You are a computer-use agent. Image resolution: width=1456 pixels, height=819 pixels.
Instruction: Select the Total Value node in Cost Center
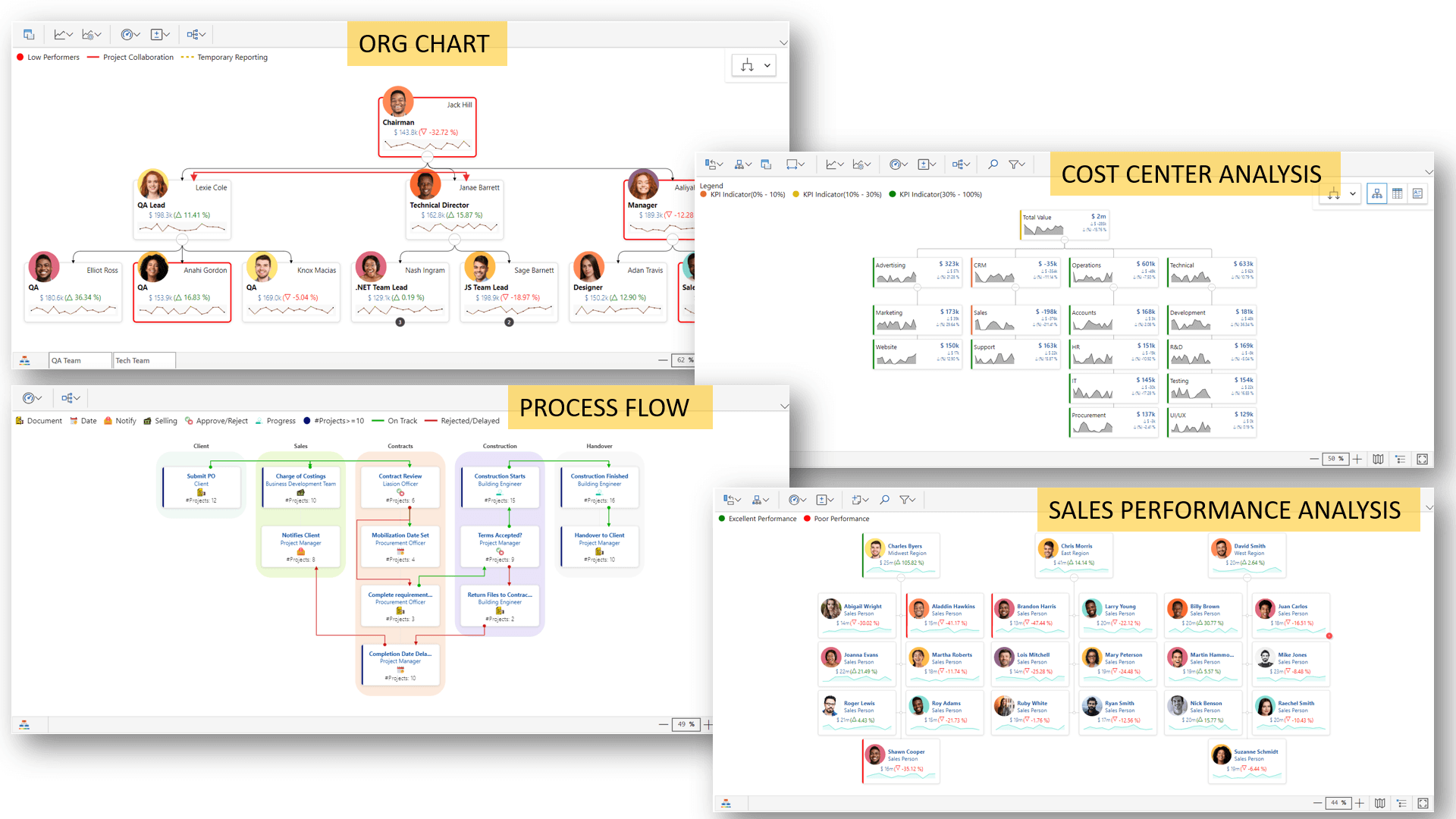tap(1065, 225)
